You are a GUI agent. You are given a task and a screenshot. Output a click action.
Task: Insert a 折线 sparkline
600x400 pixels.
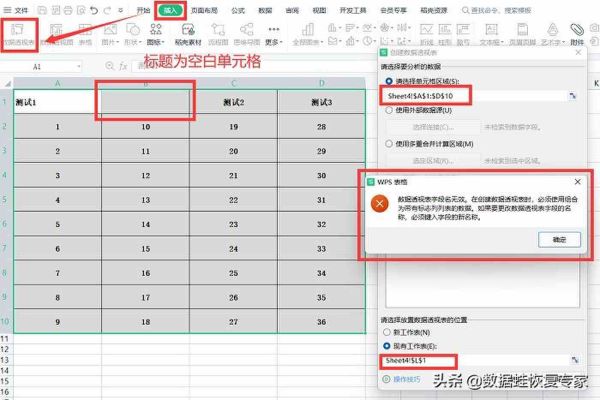[x=426, y=34]
